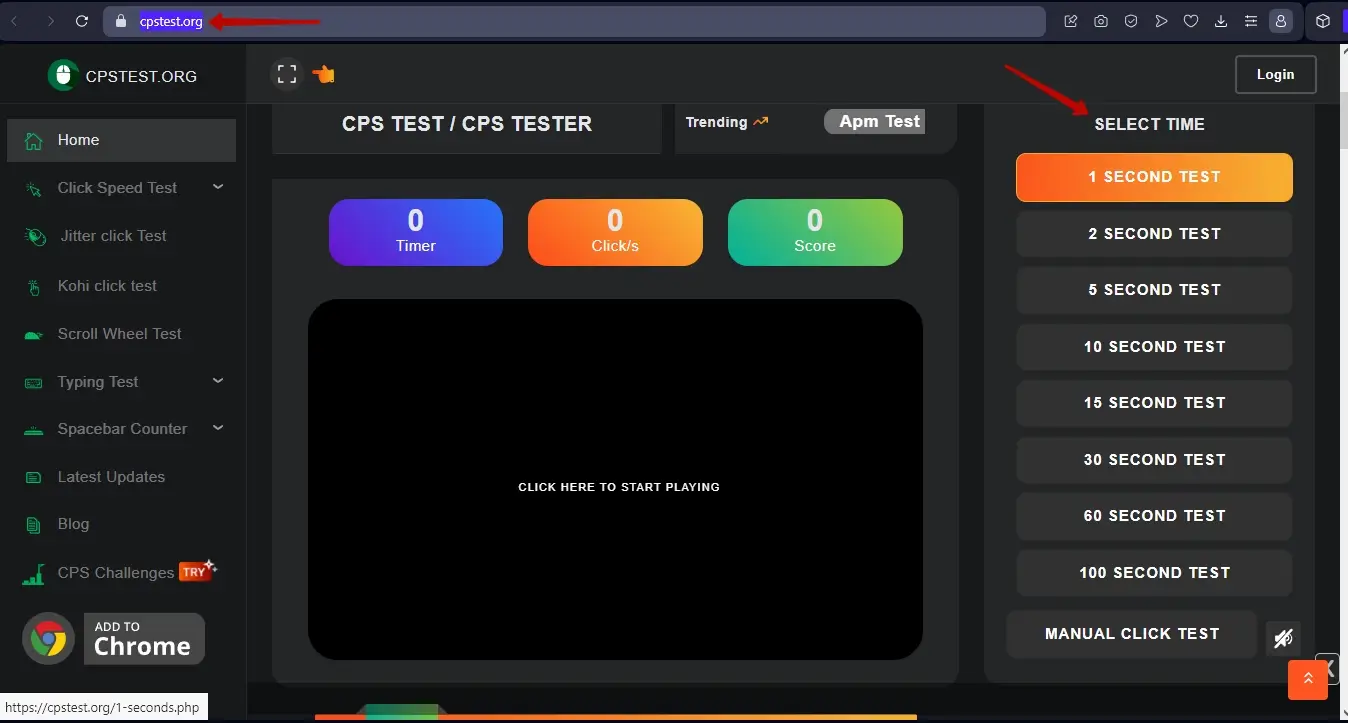Toggle sound with the mute icon
The image size is (1348, 723).
click(1283, 638)
